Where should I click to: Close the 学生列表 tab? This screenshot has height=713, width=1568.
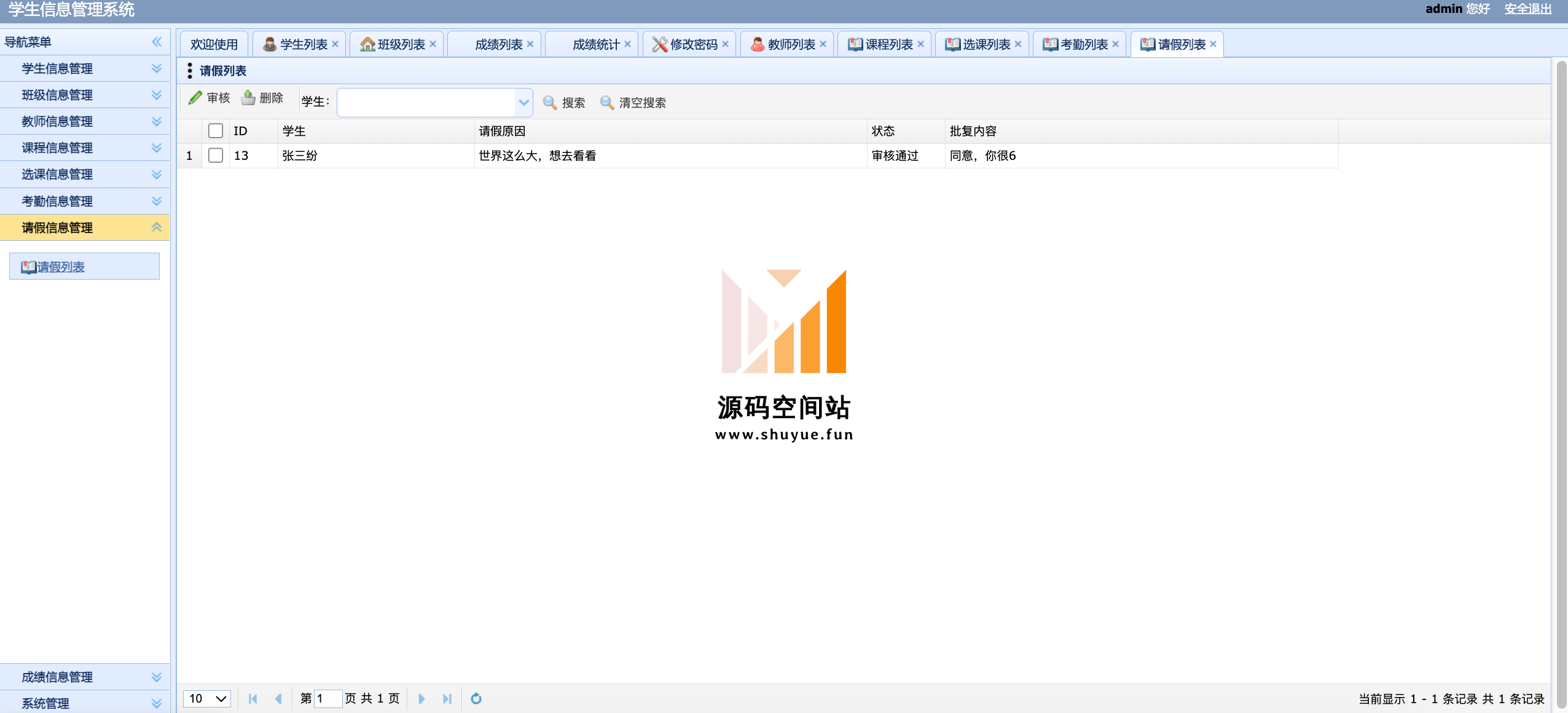[x=335, y=44]
